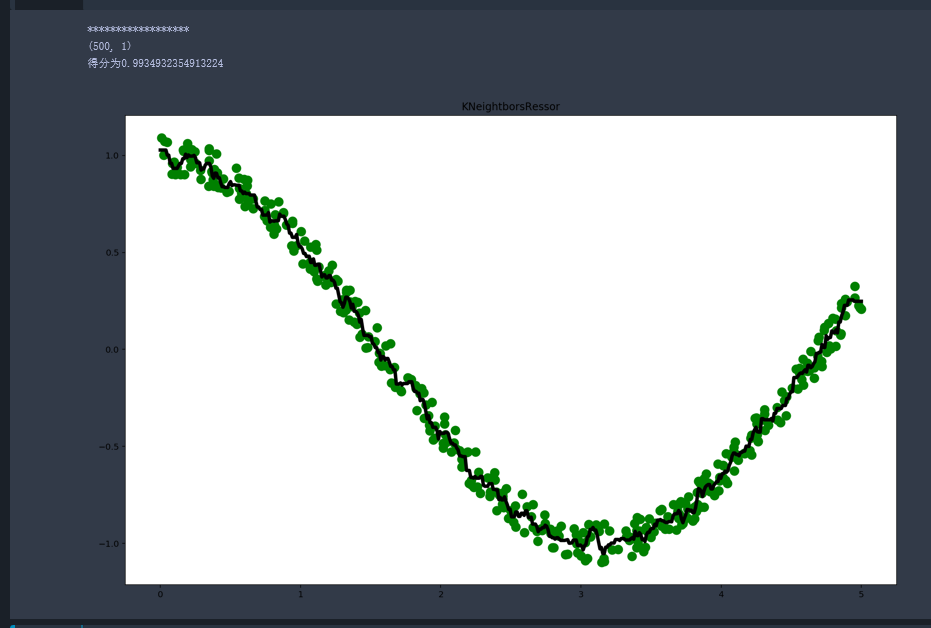Screen dimensions: 931x628
Task: Click the KNeightborsRessor plot title
Action: 510,106
